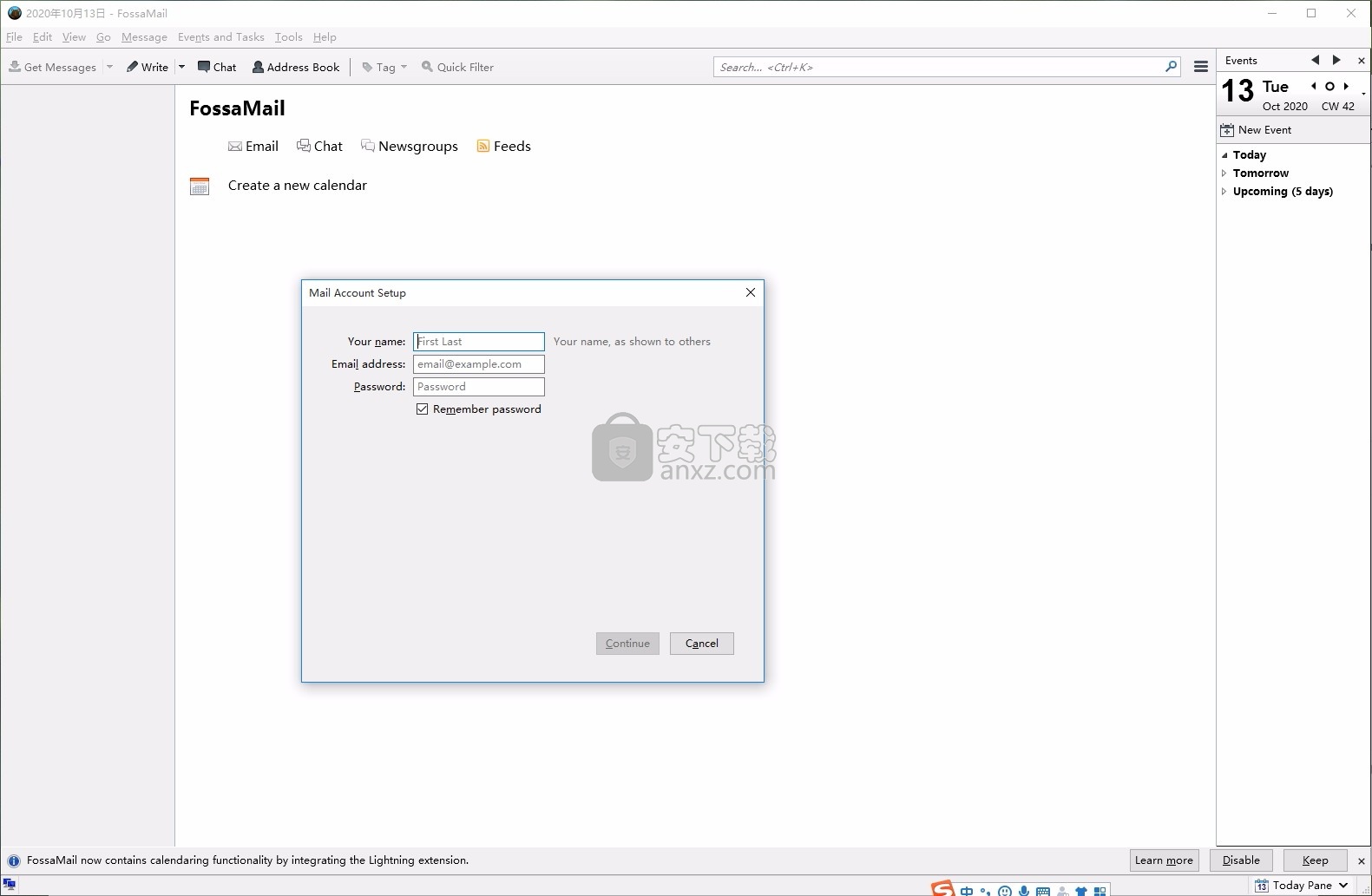Open the Get Messages dropdown arrow
The image size is (1372, 896).
tap(109, 67)
